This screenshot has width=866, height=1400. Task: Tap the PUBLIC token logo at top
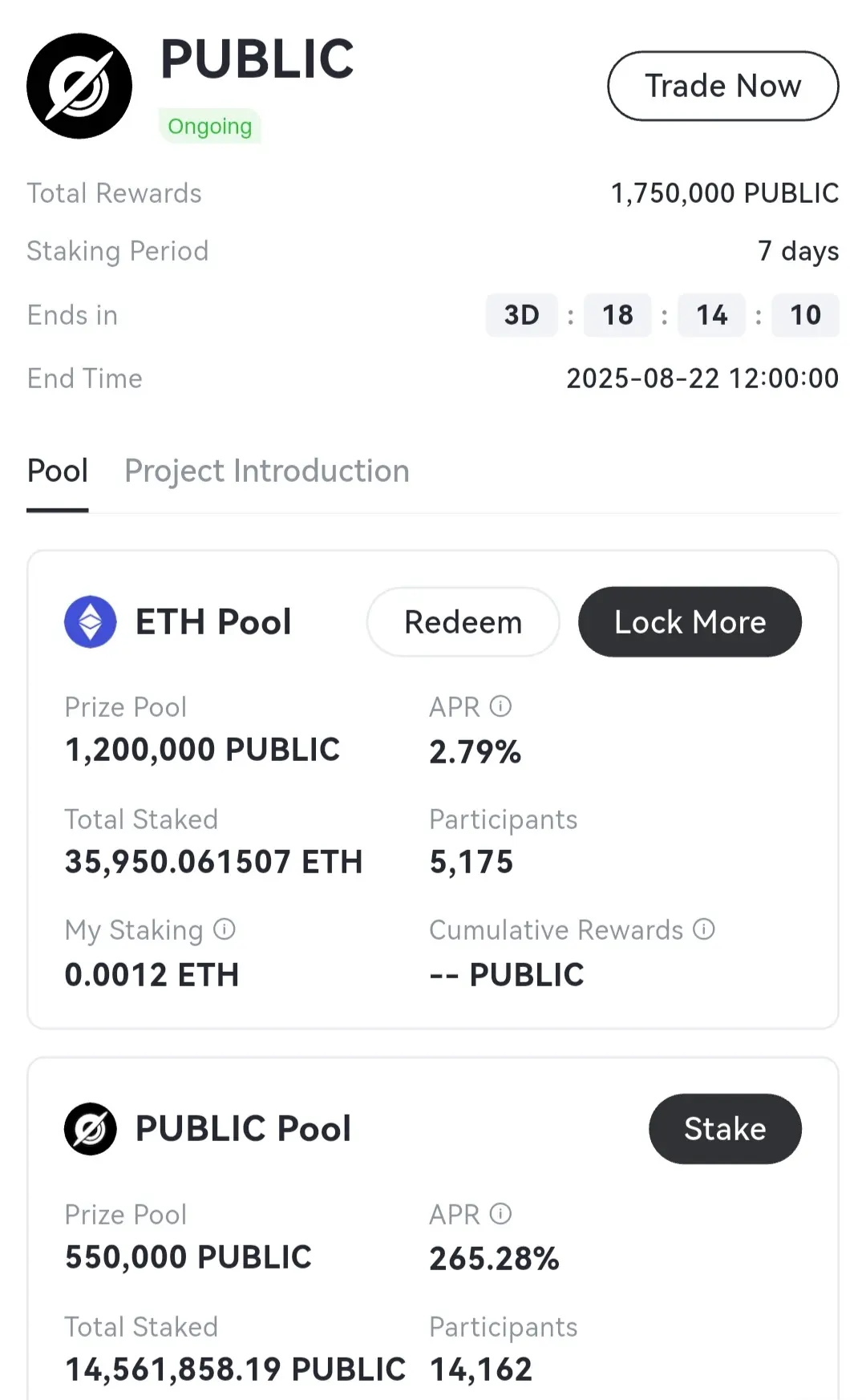[79, 86]
